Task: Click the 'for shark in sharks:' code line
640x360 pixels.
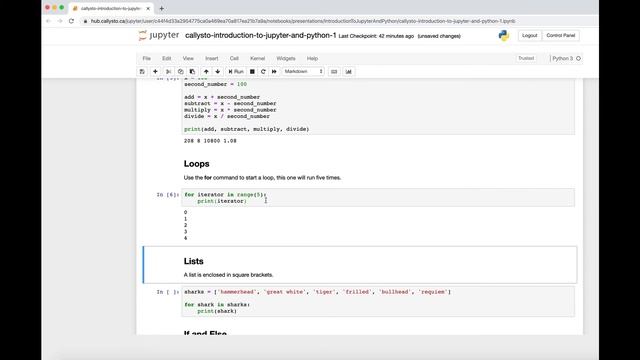Action: pyautogui.click(x=217, y=304)
